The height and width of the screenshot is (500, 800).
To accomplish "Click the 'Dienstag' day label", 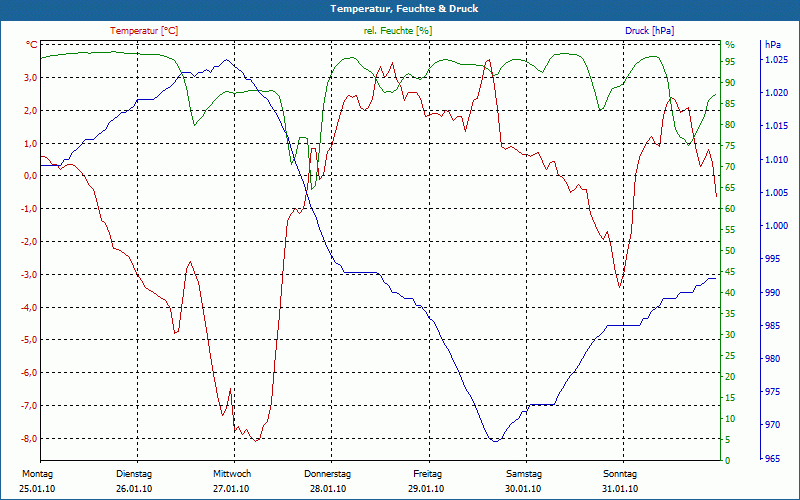I will pyautogui.click(x=134, y=474).
